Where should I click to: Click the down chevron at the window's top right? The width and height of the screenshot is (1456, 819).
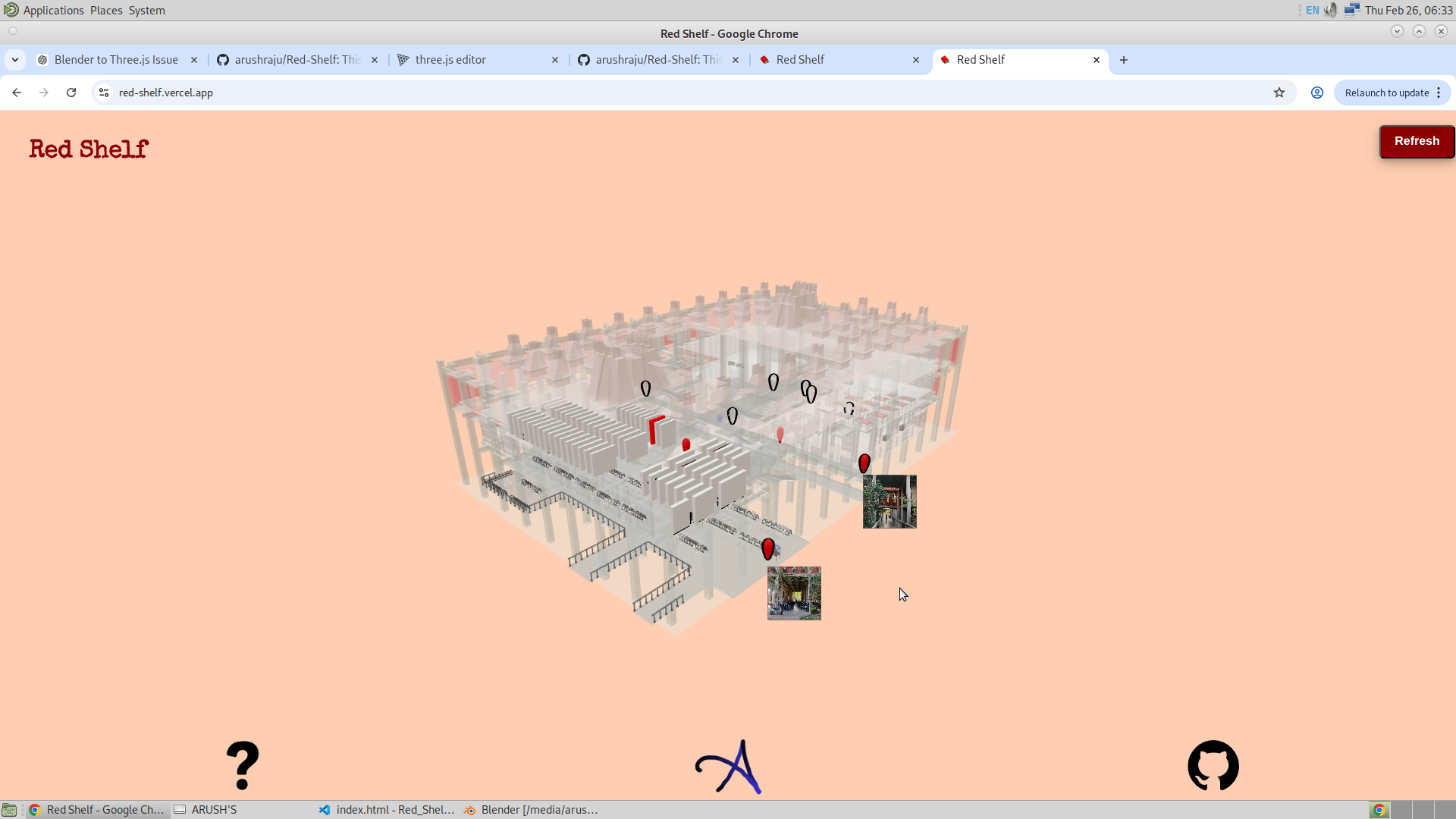tap(1398, 31)
